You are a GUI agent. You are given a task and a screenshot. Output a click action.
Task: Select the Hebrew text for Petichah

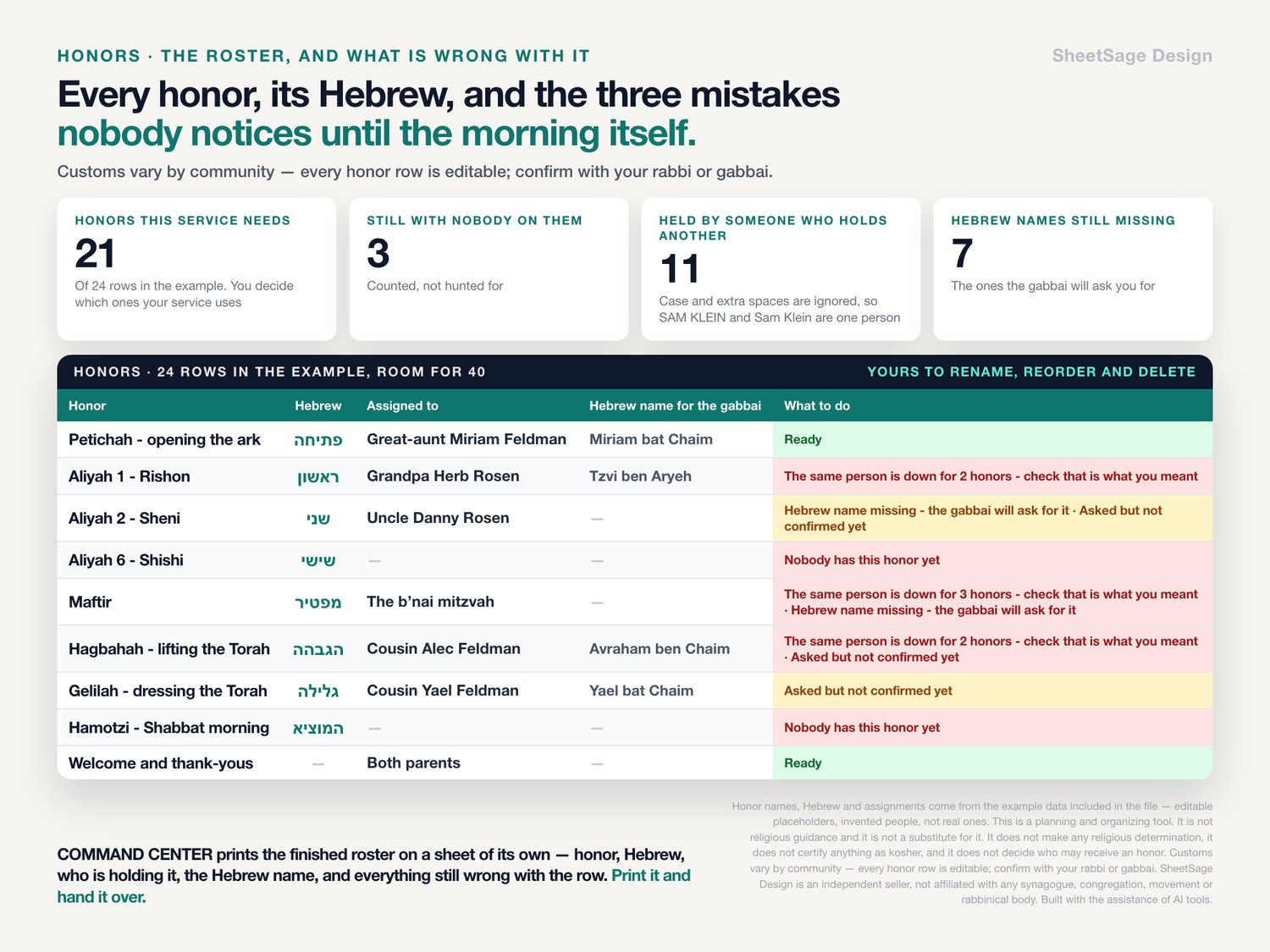click(318, 440)
